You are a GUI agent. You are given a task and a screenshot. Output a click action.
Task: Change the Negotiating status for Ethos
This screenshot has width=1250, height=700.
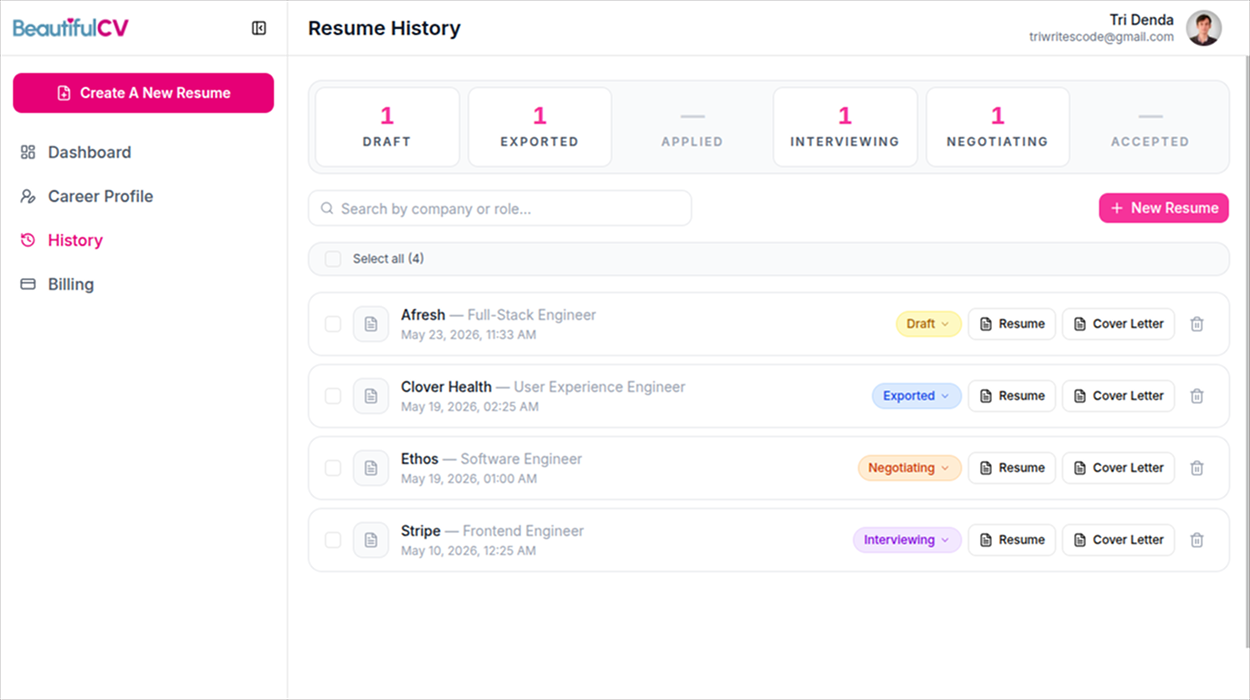pyautogui.click(x=910, y=468)
